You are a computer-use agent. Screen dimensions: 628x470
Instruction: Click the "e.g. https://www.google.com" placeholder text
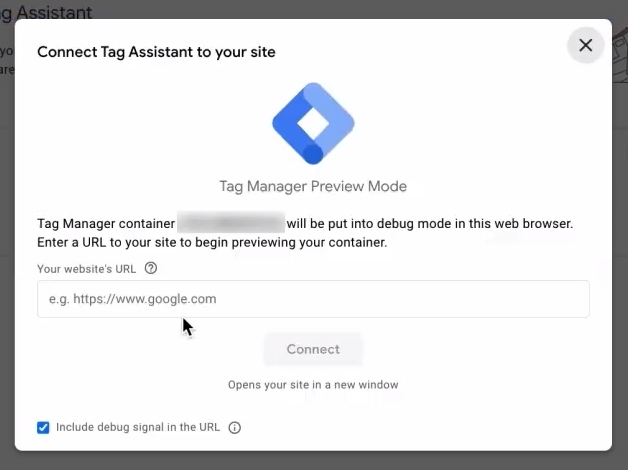click(x=133, y=299)
